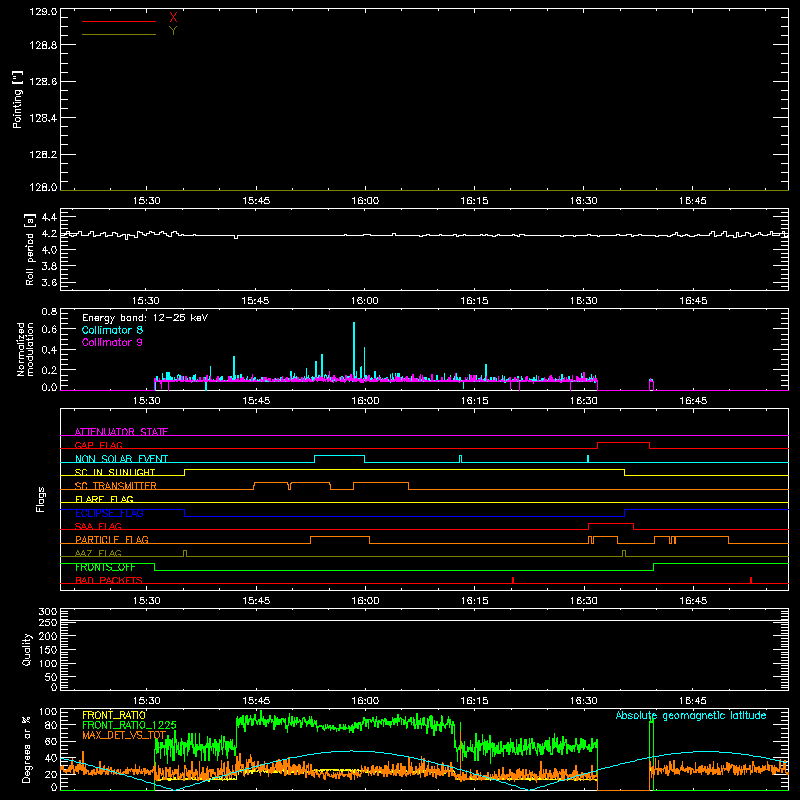Click the ECLIPSE_FLAG label
Image resolution: width=800 pixels, height=800 pixels.
pyautogui.click(x=109, y=513)
